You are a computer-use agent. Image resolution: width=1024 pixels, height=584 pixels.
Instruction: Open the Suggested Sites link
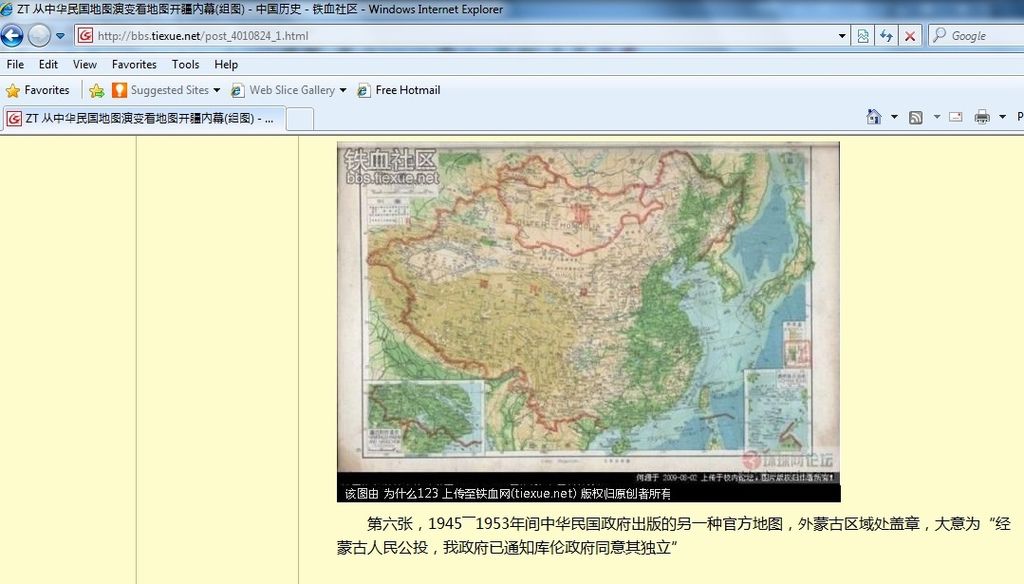169,90
